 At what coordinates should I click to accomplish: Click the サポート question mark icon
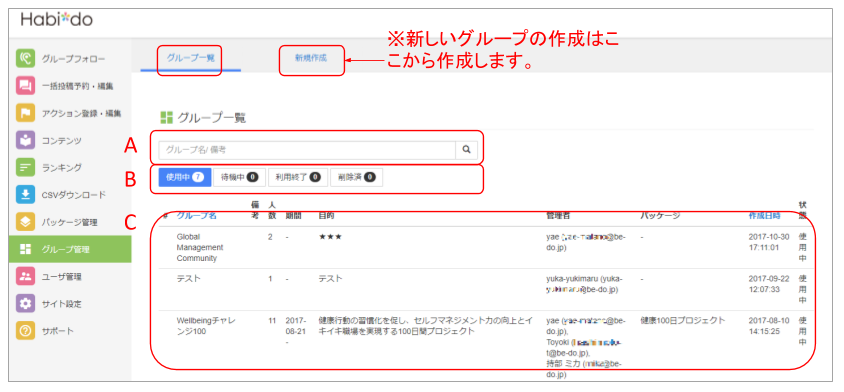(25, 331)
